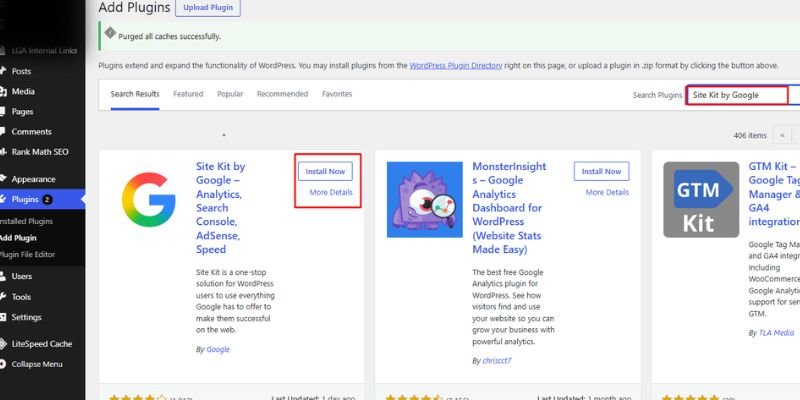Click the Media icon in sidebar
Viewport: 800px width, 400px height.
(x=3, y=91)
